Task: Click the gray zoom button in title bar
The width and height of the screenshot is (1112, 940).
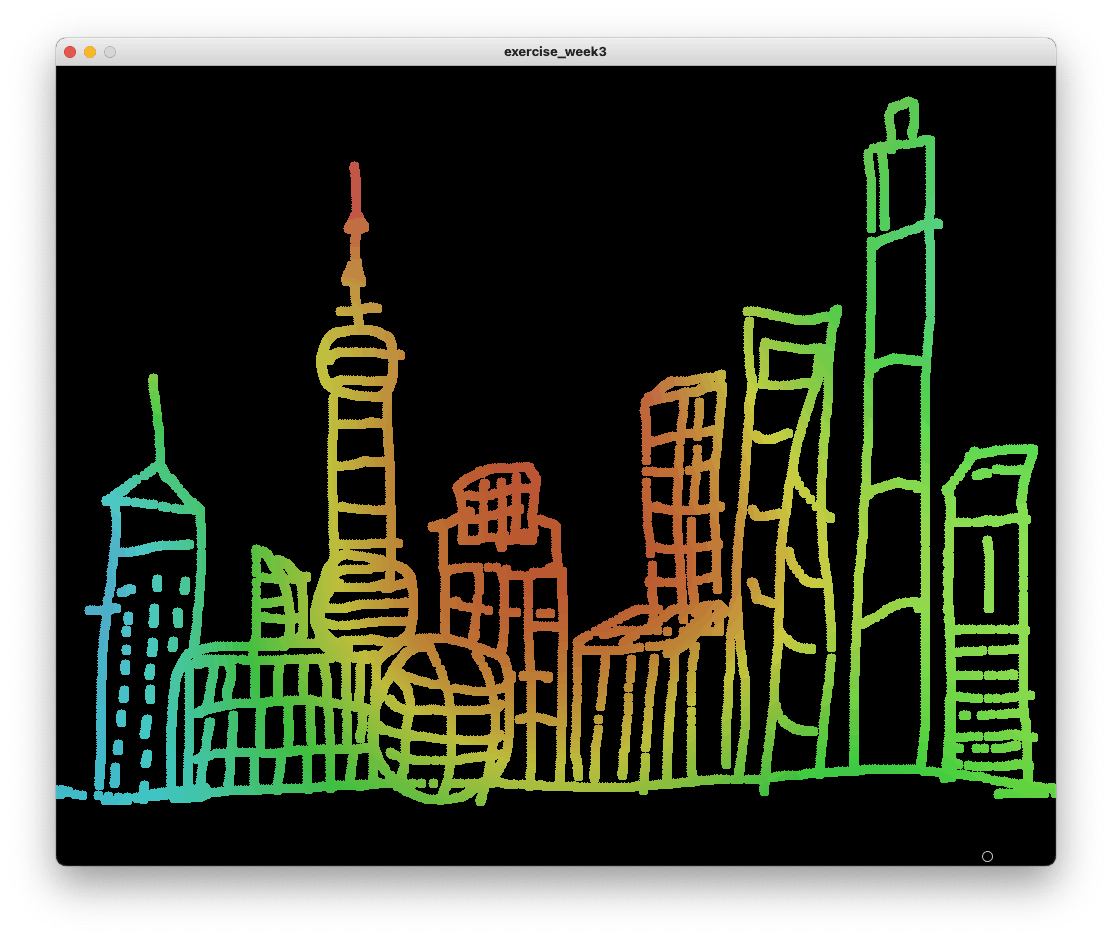Action: pyautogui.click(x=110, y=51)
